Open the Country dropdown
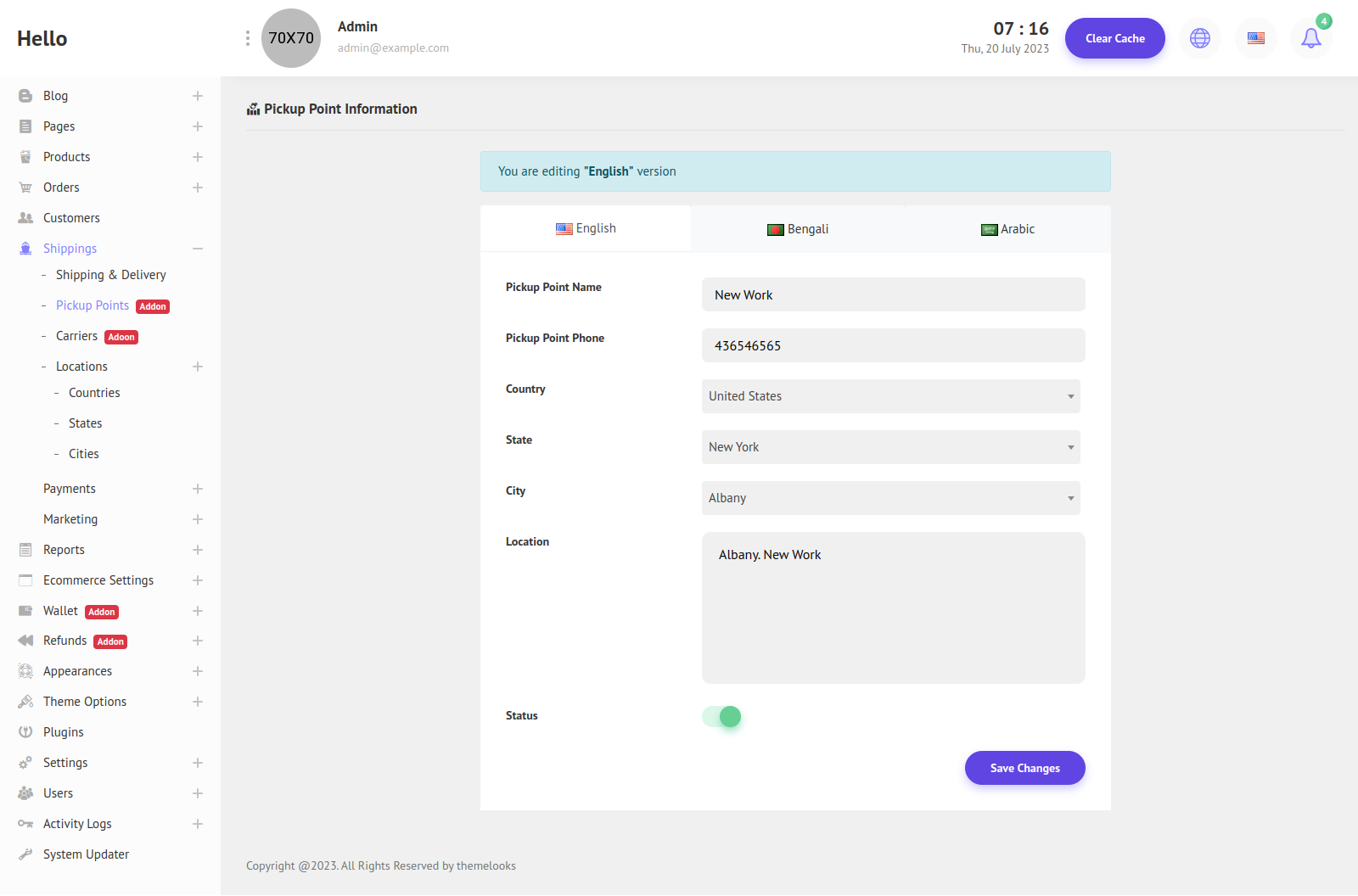Image resolution: width=1358 pixels, height=896 pixels. (x=890, y=396)
